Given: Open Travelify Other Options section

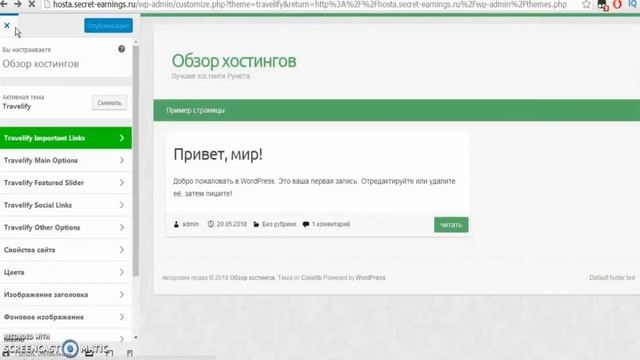Looking at the screenshot, I should pyautogui.click(x=66, y=227).
